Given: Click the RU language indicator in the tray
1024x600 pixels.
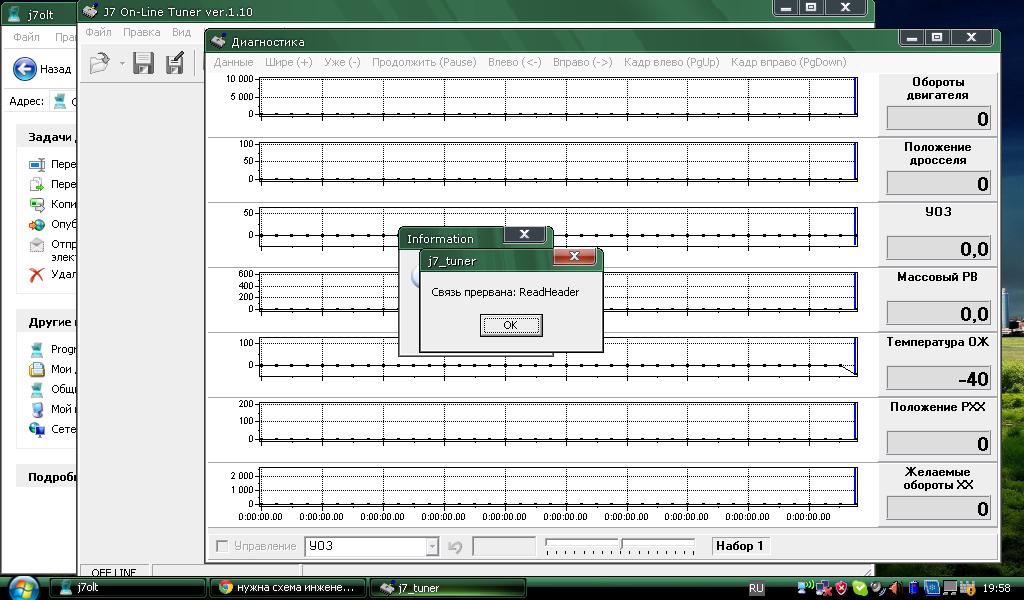Looking at the screenshot, I should point(756,588).
